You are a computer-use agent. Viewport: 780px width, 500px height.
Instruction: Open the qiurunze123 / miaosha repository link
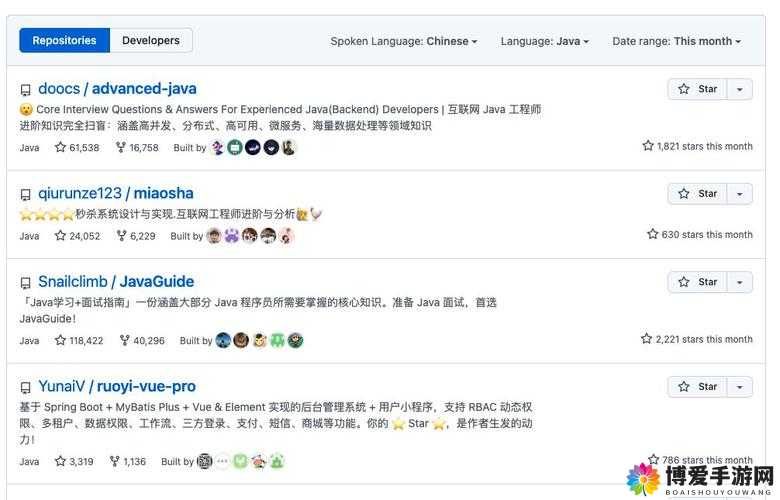[x=116, y=193]
